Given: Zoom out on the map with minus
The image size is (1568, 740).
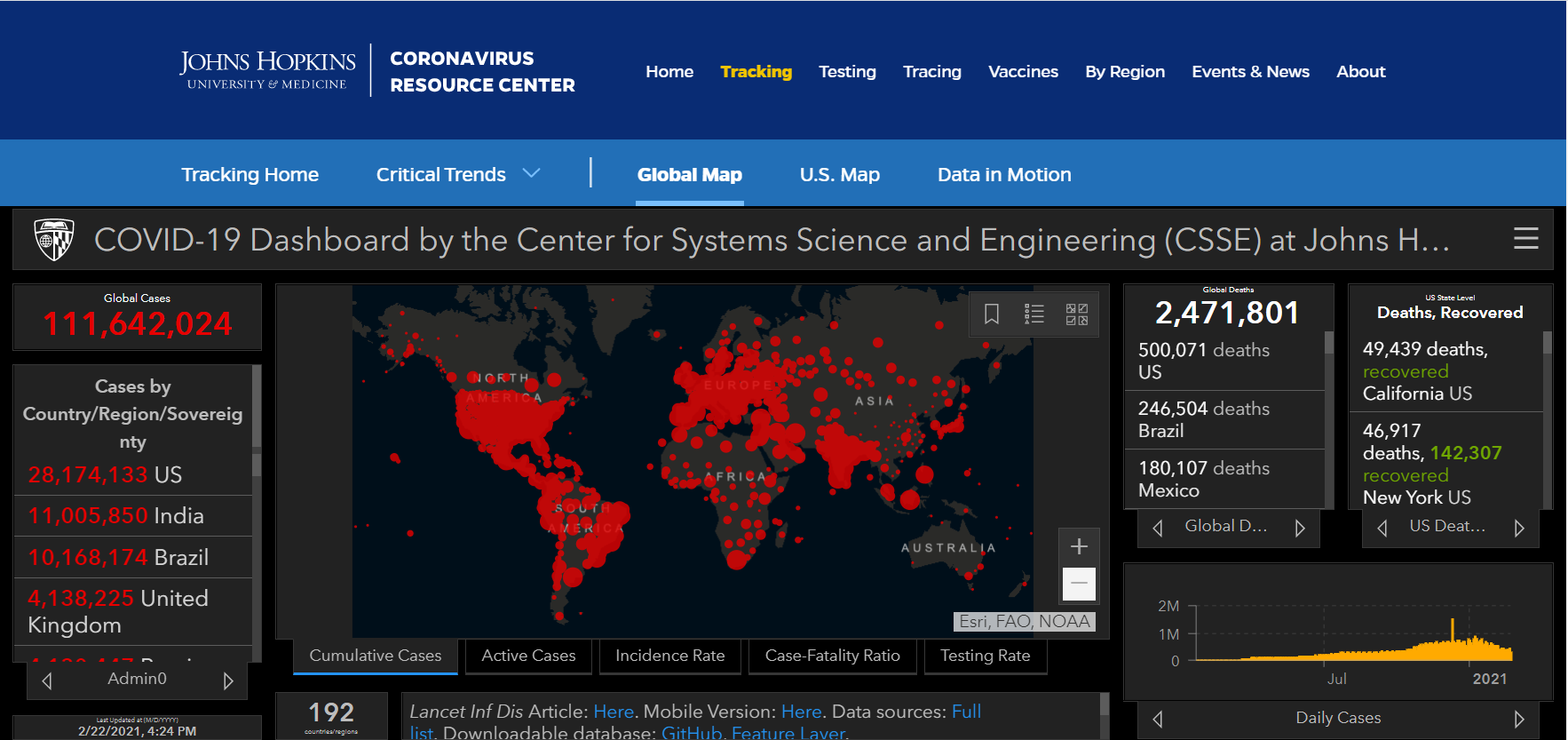Looking at the screenshot, I should point(1079,583).
